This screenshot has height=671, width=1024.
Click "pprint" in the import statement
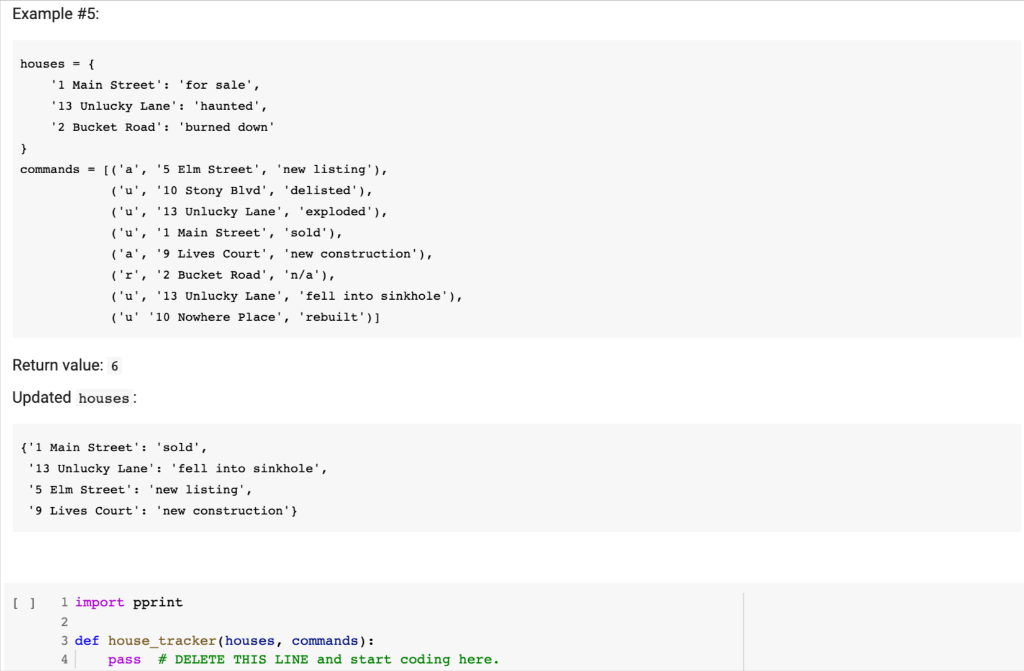[158, 602]
